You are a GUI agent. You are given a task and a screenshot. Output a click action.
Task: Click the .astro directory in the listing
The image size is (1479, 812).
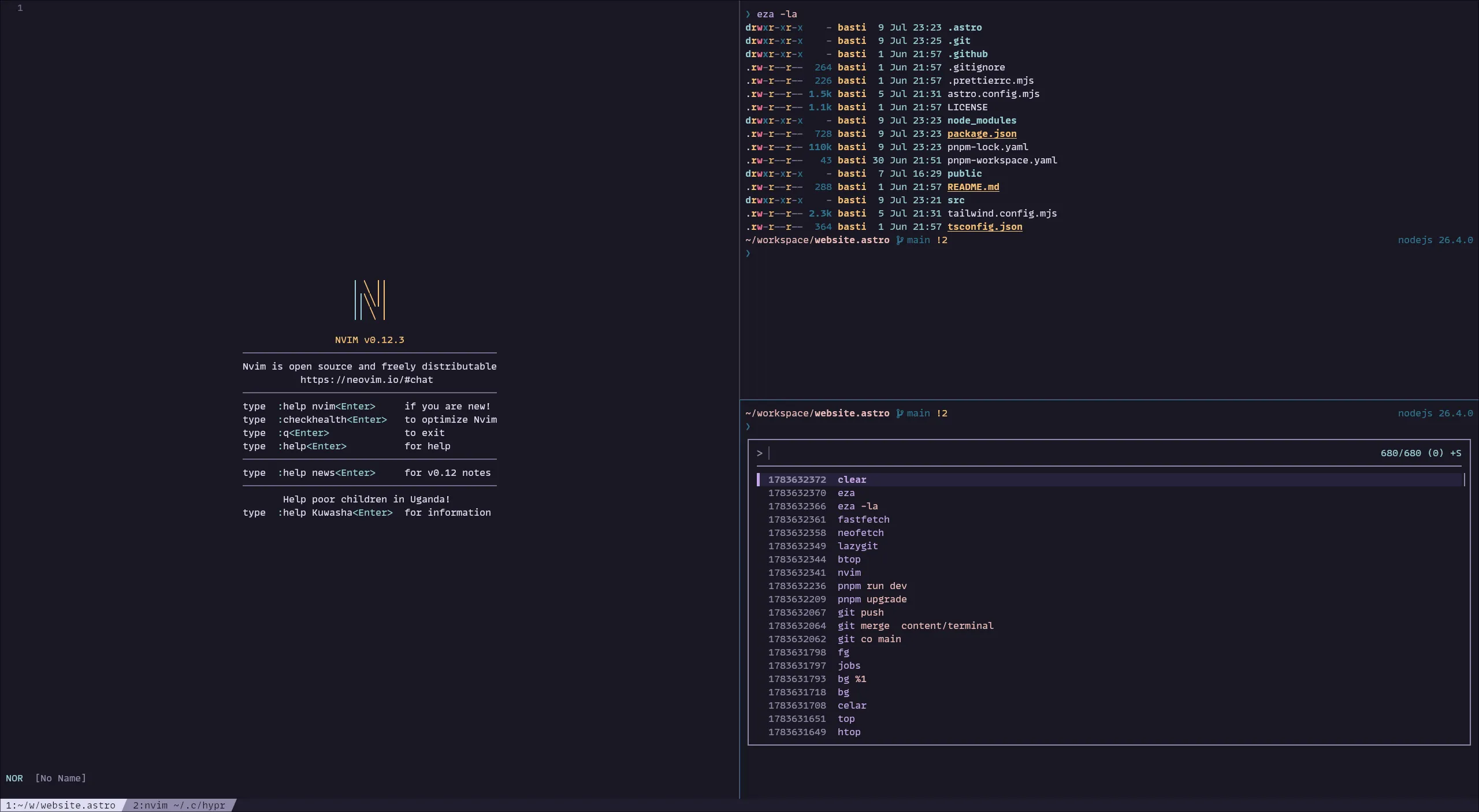[x=964, y=28]
